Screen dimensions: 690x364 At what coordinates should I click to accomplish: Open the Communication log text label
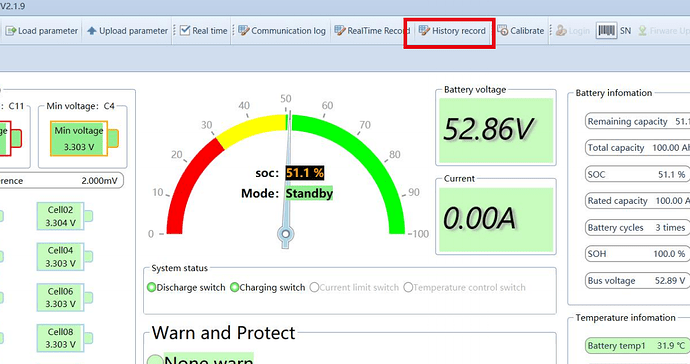point(288,31)
